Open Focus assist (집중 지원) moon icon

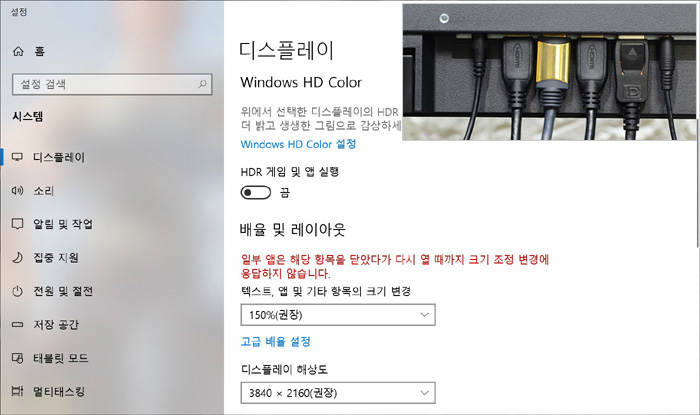(17, 257)
